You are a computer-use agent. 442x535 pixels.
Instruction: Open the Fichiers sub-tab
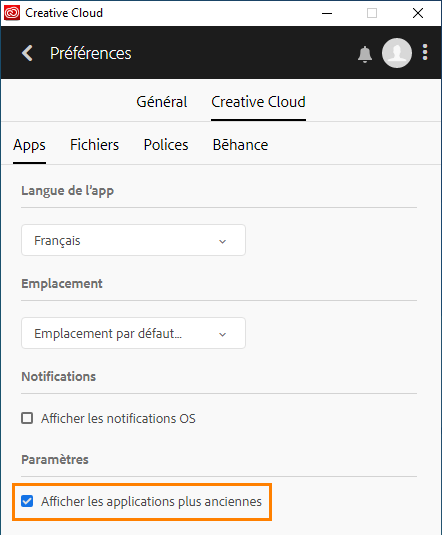click(x=95, y=145)
